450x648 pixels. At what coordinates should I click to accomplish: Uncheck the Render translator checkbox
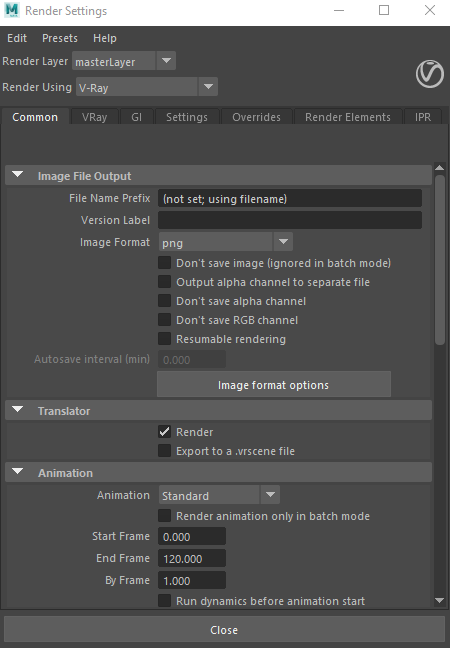click(x=164, y=432)
